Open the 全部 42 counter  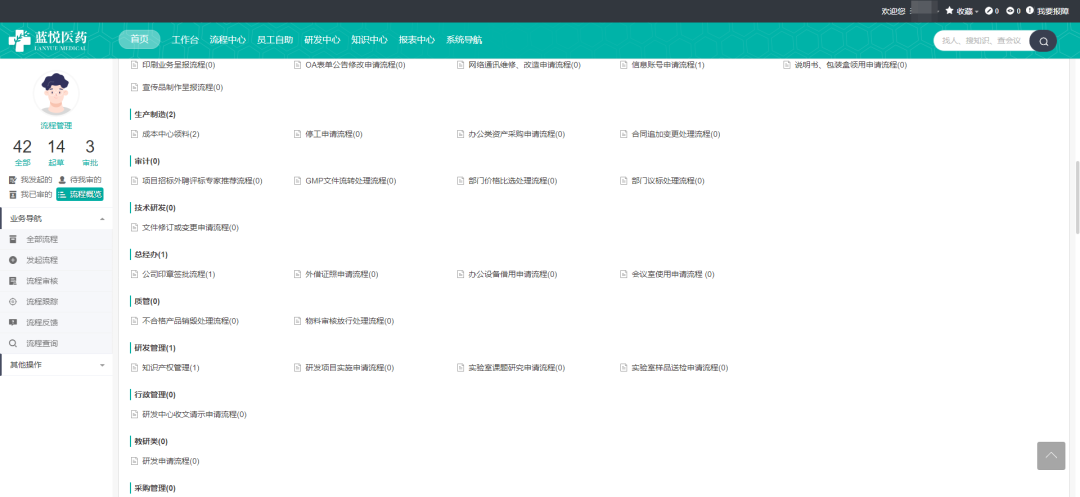pyautogui.click(x=23, y=153)
